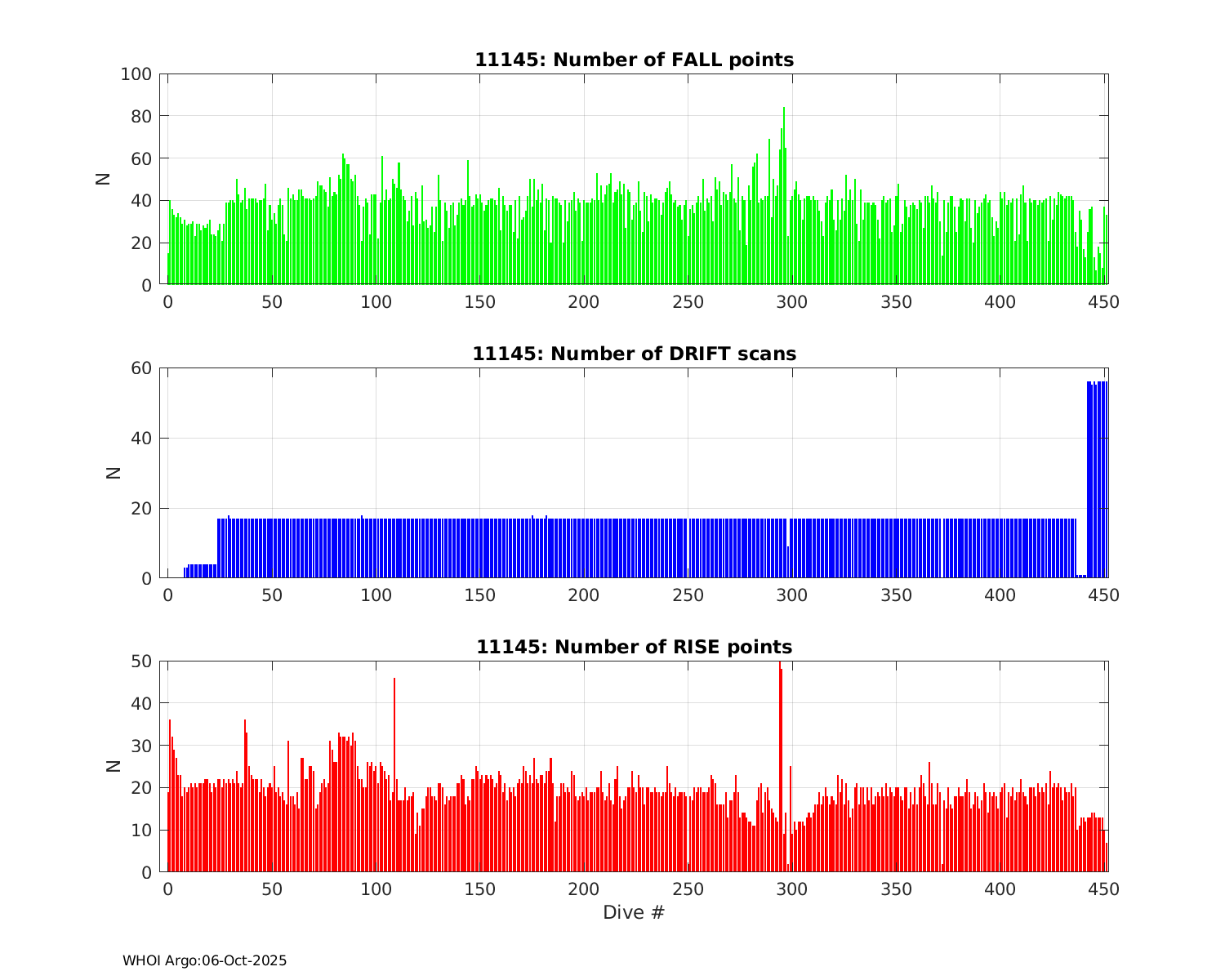Click the '50' y-axis tick on the RISE plot

tap(141, 661)
